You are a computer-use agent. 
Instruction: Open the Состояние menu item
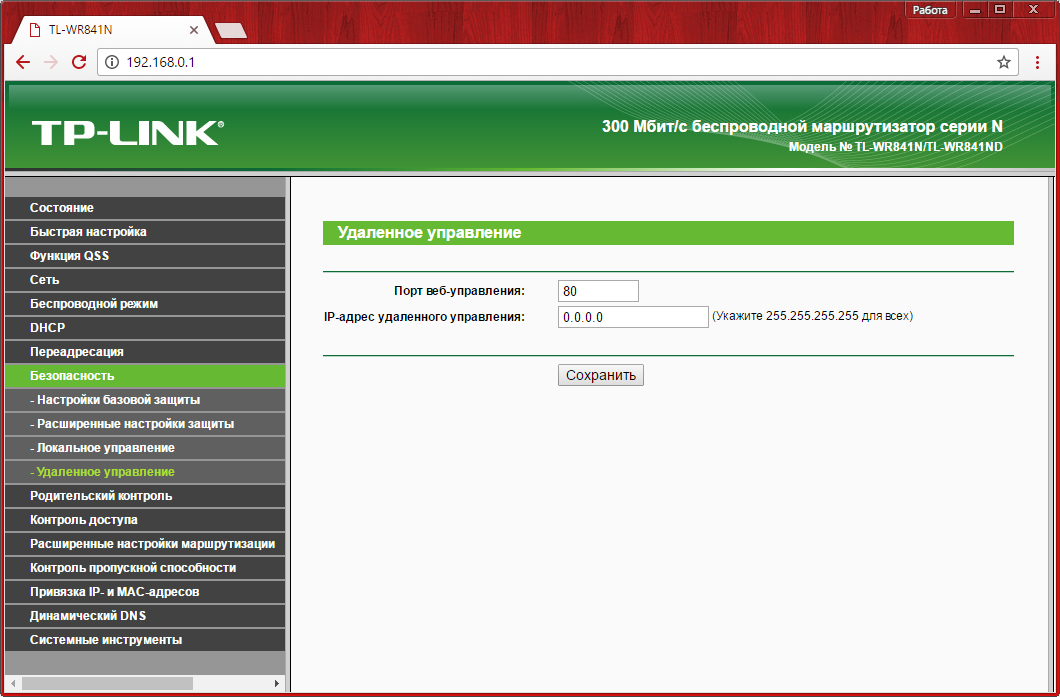(62, 208)
